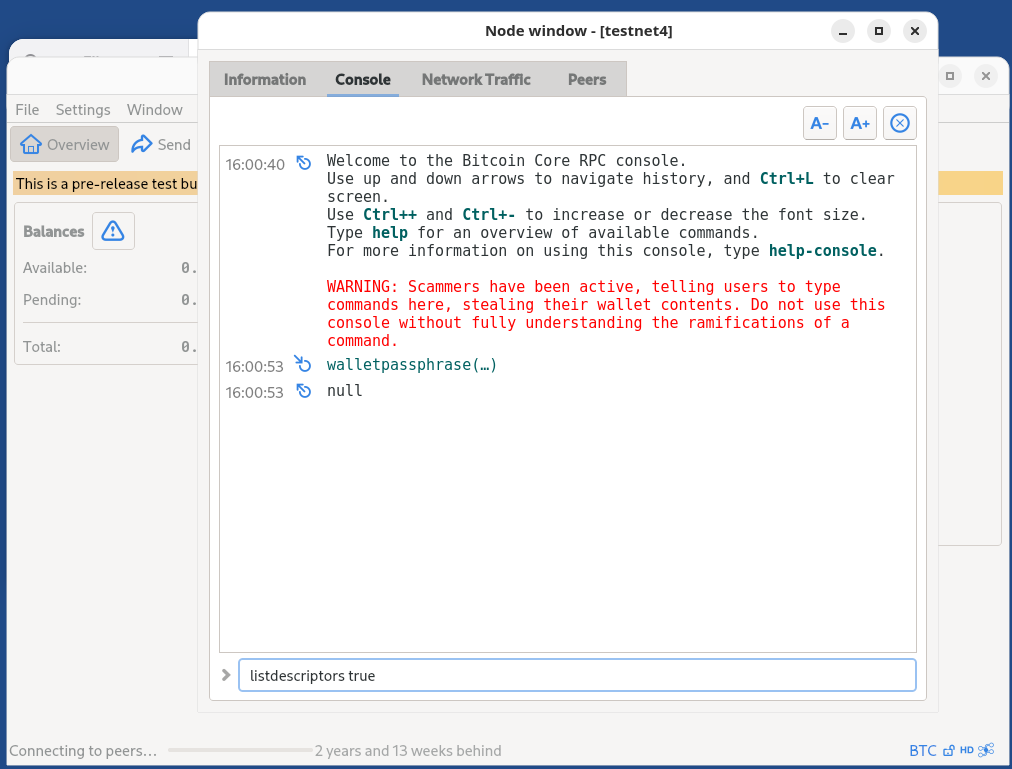Click the Pending balance label
This screenshot has height=769, width=1012.
(x=52, y=300)
